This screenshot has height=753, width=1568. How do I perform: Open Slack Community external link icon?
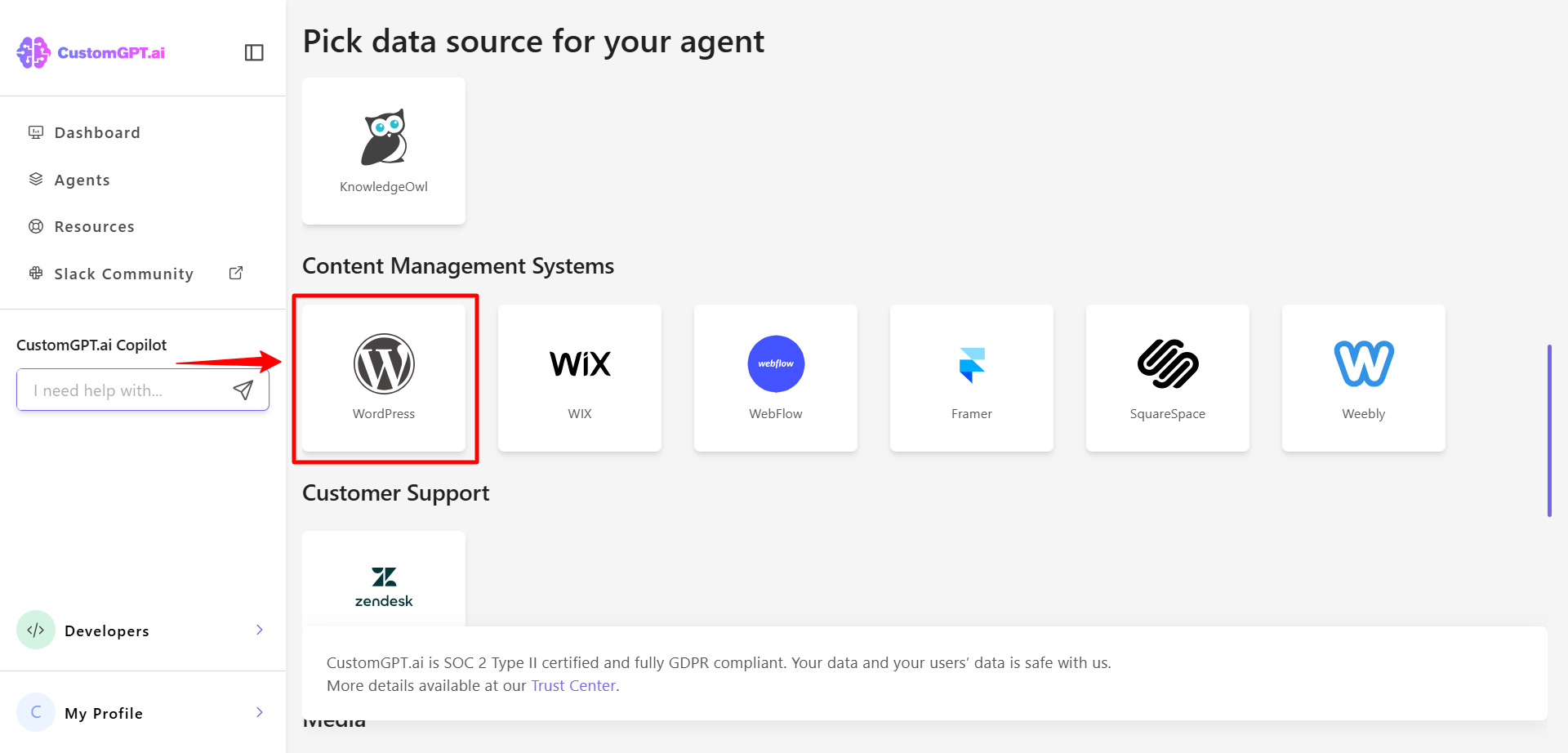236,273
